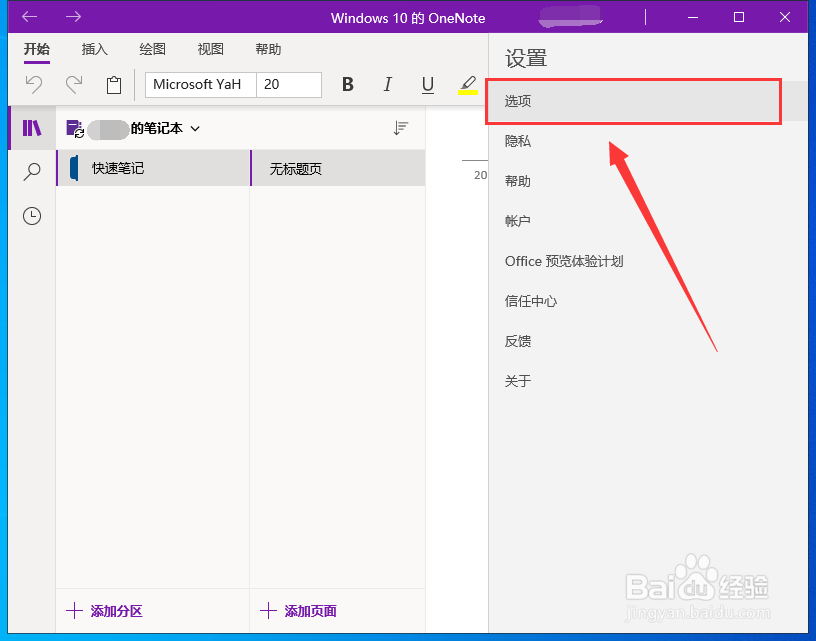Redo the last action
816x641 pixels.
coord(74,84)
